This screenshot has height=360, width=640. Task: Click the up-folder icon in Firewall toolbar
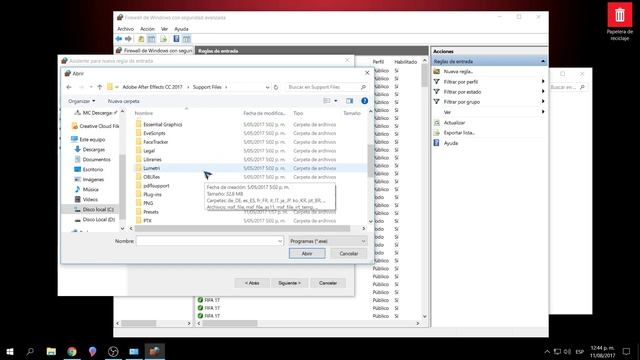[x=141, y=39]
